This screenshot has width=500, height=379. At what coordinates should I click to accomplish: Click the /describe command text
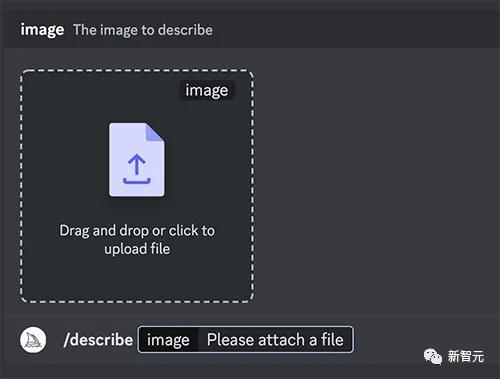click(98, 340)
